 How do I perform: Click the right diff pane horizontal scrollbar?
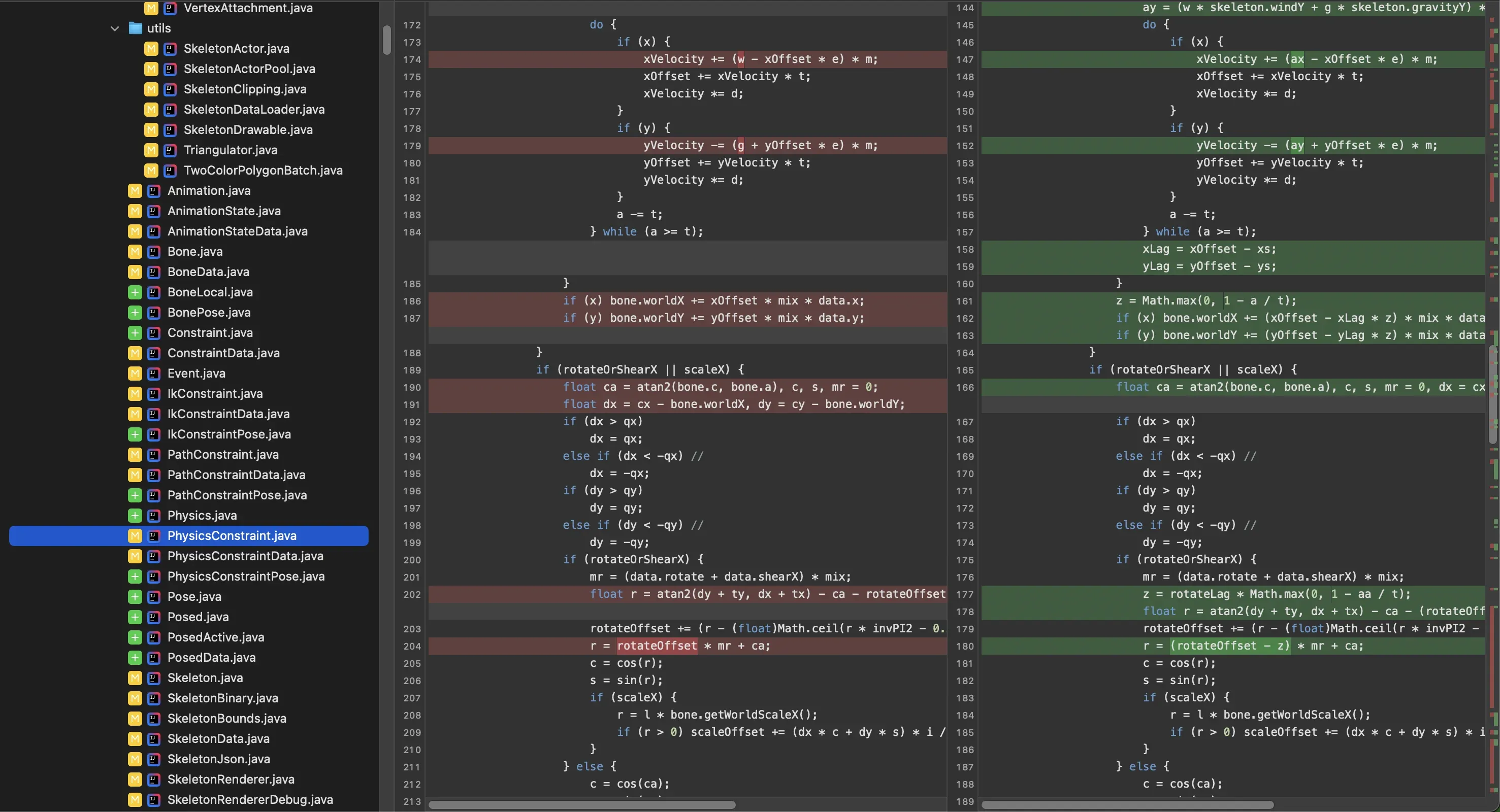[1127, 805]
